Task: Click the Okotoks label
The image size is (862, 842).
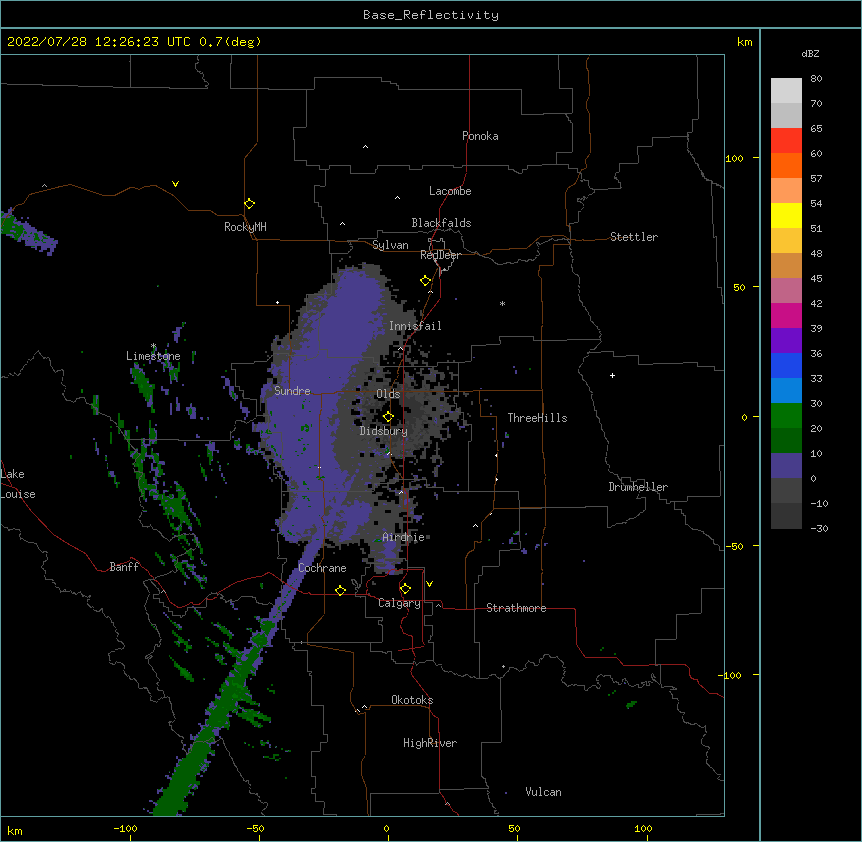Action: 412,700
